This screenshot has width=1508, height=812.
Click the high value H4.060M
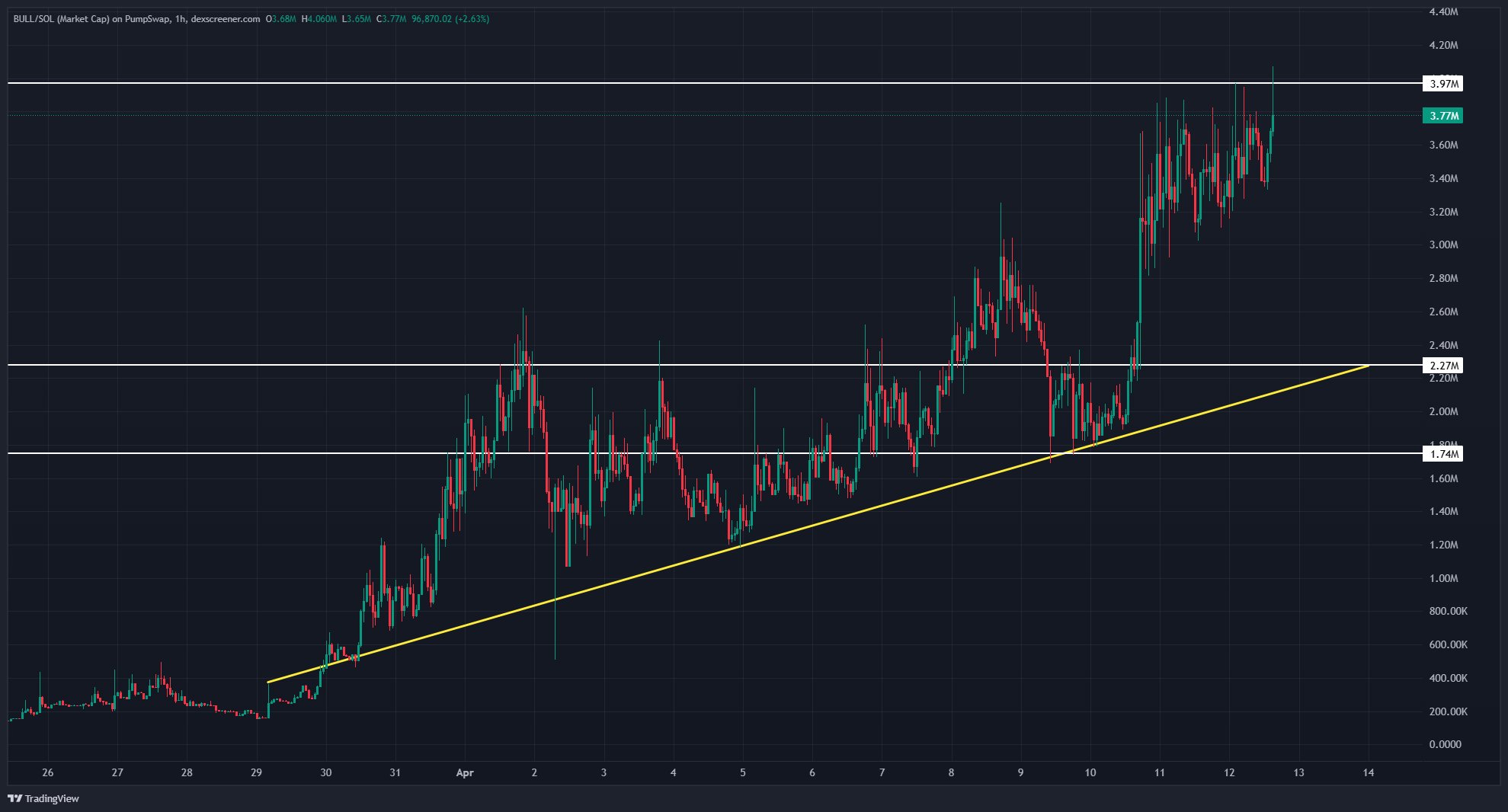point(319,19)
